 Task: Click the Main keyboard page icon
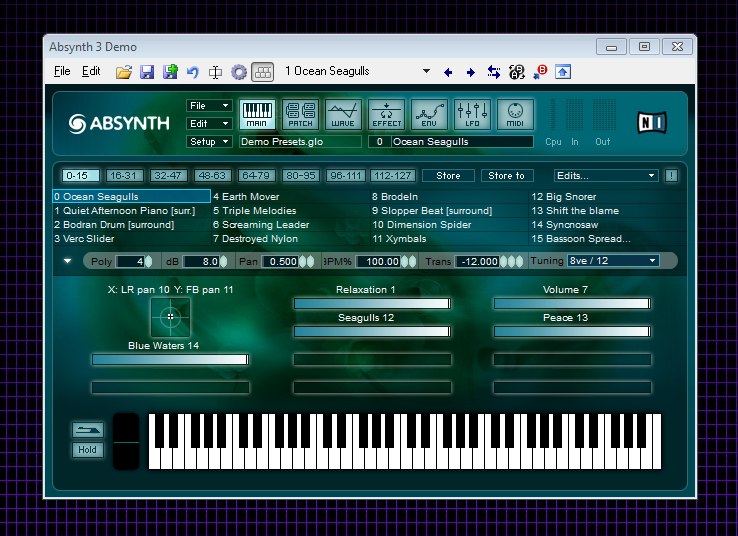[257, 115]
